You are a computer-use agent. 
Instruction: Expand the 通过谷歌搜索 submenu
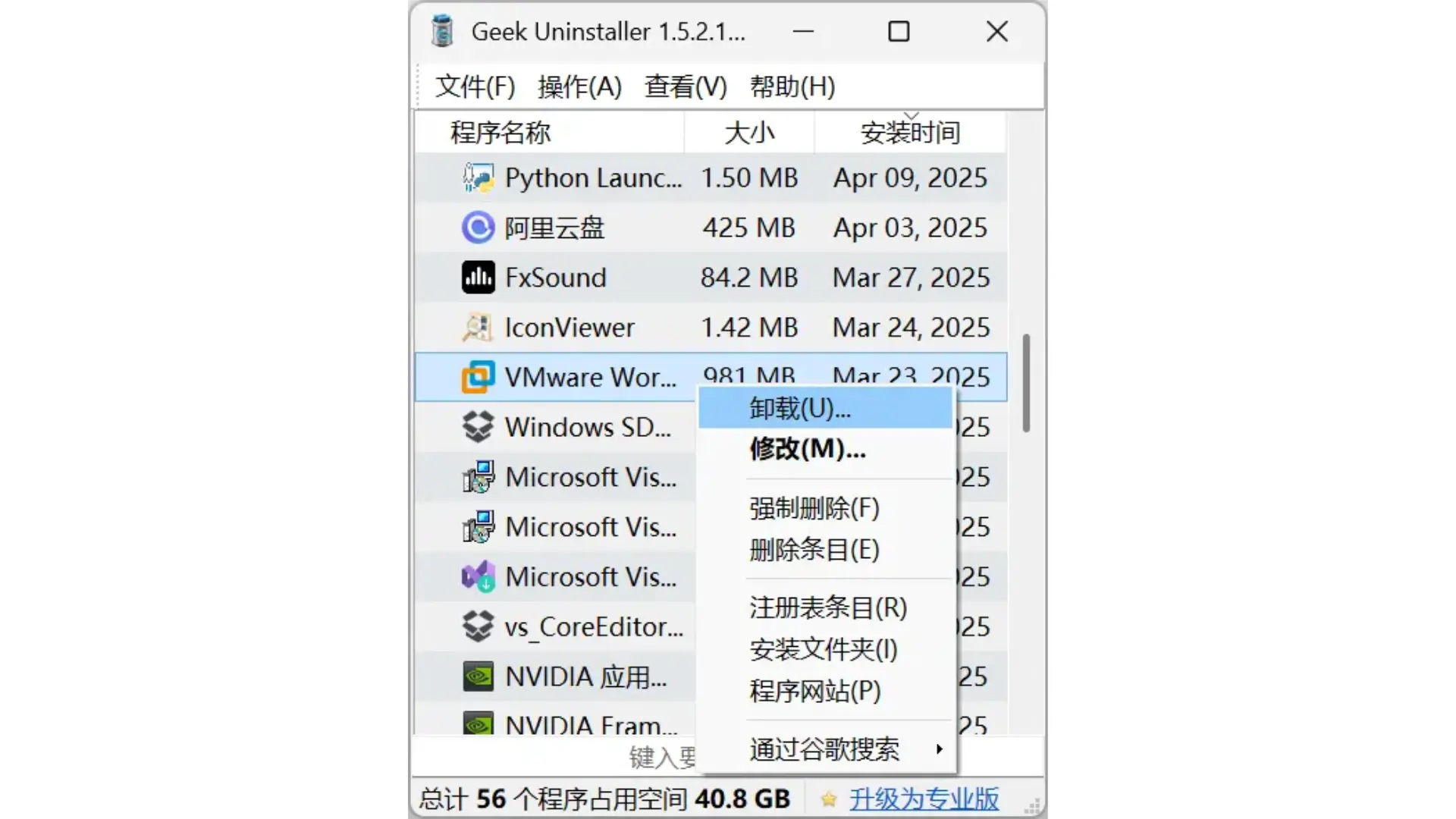pyautogui.click(x=825, y=749)
